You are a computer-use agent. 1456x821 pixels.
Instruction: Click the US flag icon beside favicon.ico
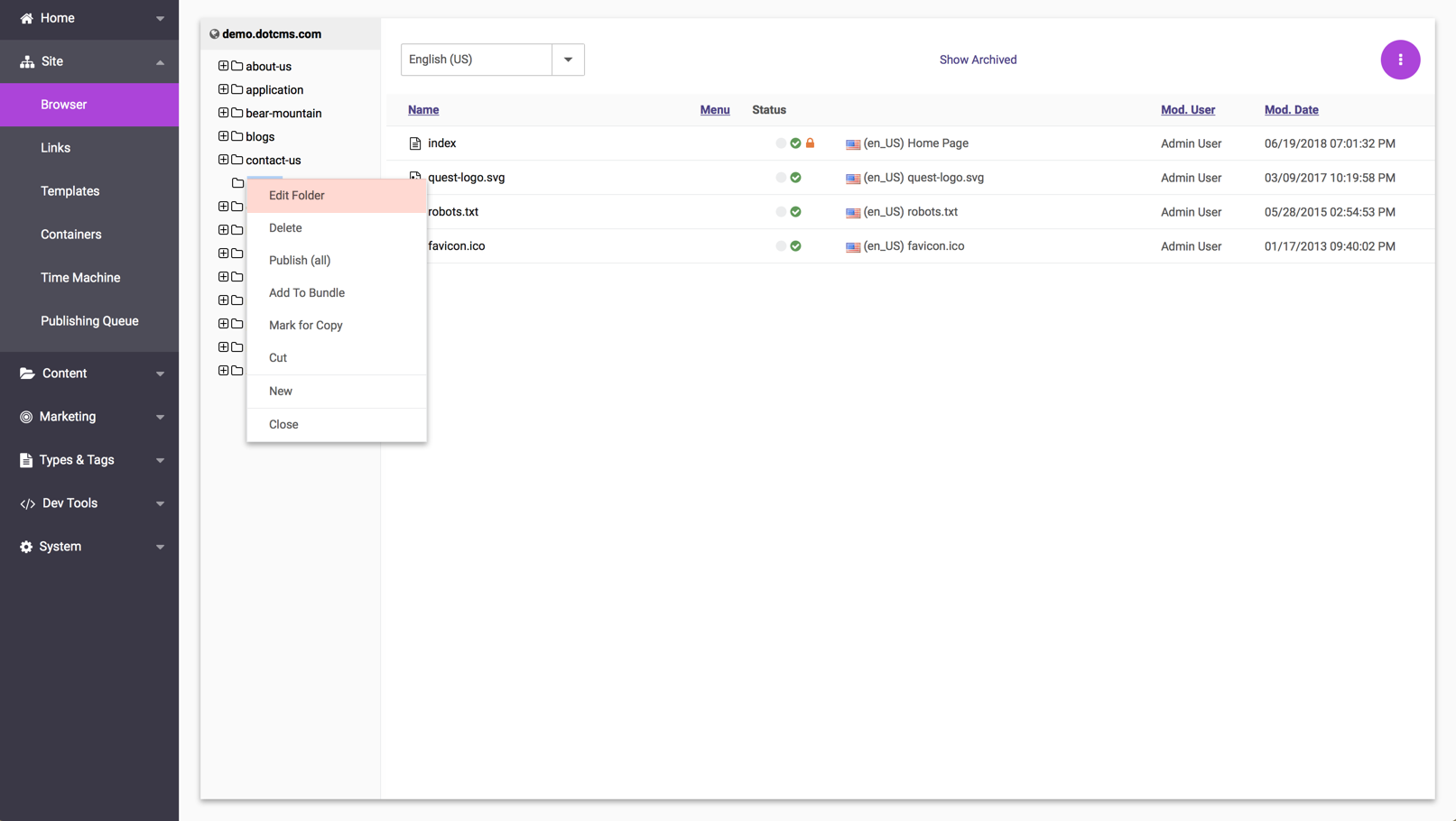(x=852, y=246)
